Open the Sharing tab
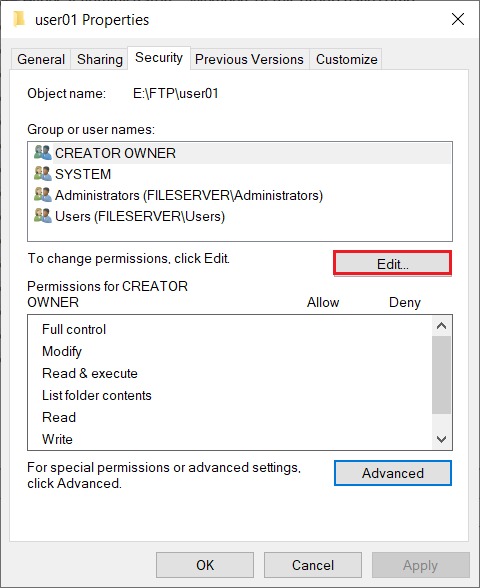Viewport: 480px width, 588px height. 100,59
